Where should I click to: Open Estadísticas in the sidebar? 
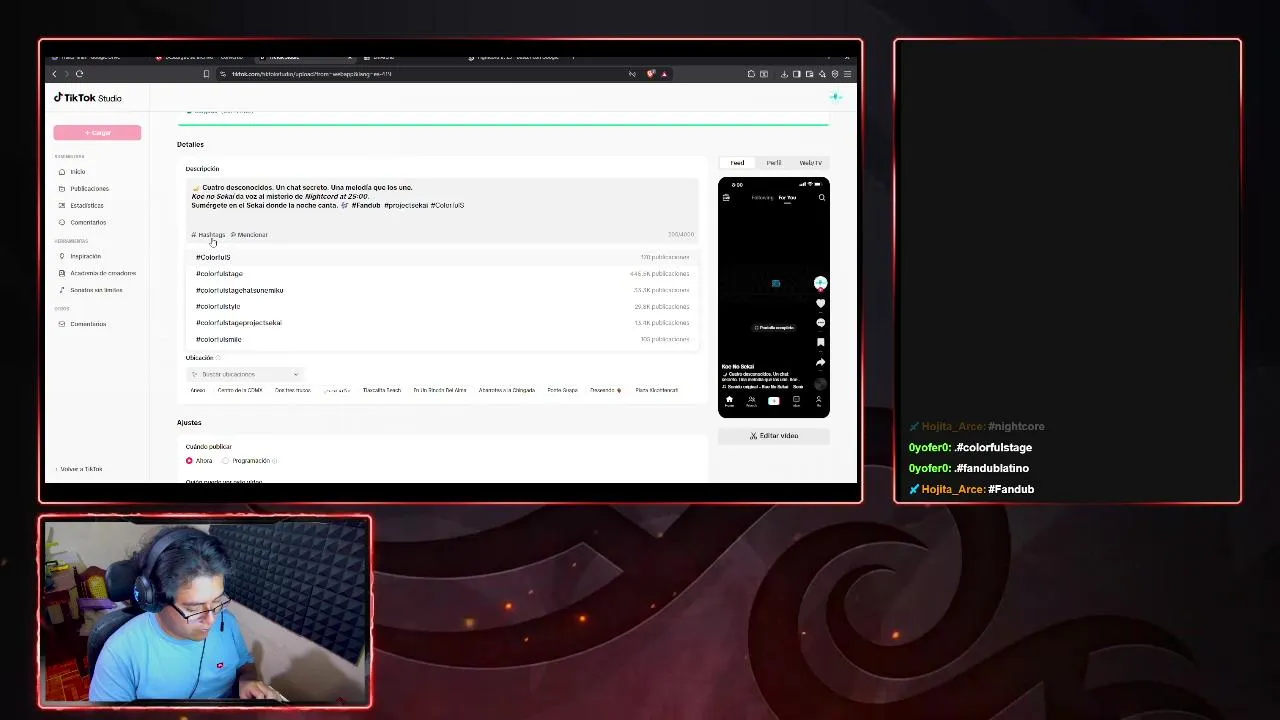(86, 206)
